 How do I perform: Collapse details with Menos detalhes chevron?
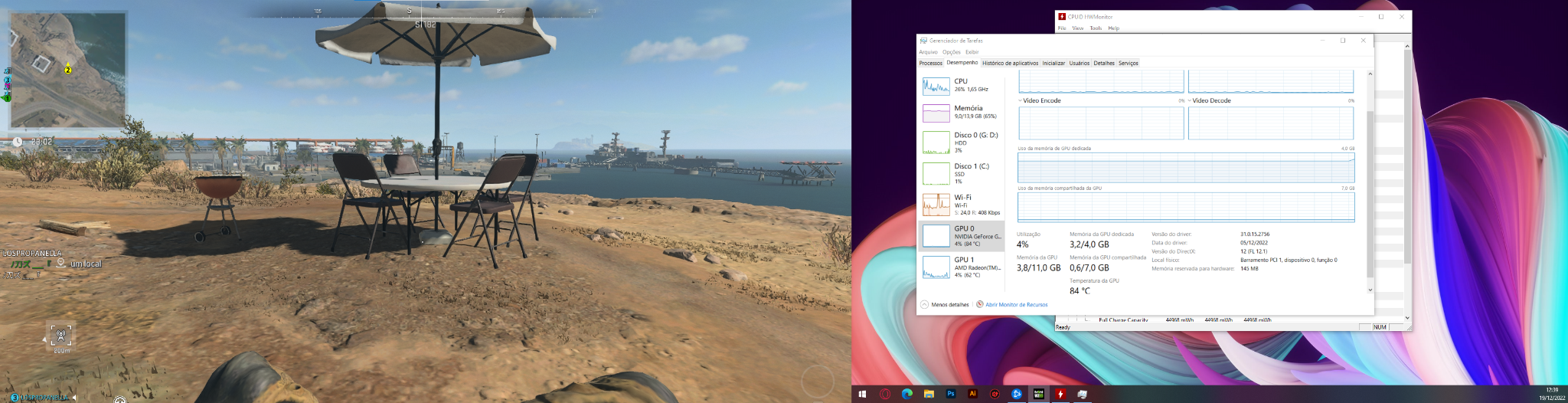[x=924, y=304]
